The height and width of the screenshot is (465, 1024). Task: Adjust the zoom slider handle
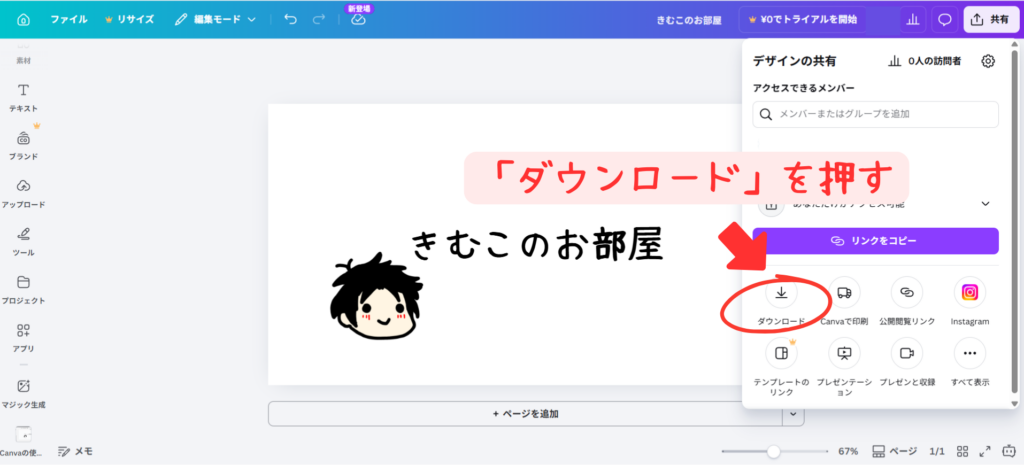tap(774, 451)
